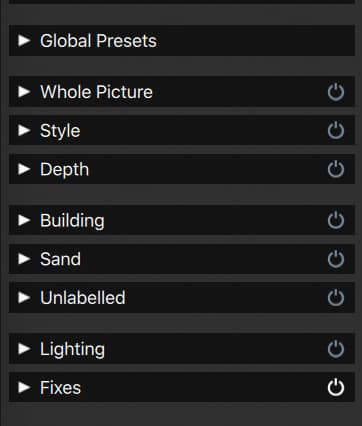The image size is (362, 426).
Task: Toggle the Style section power icon
Action: 336,130
